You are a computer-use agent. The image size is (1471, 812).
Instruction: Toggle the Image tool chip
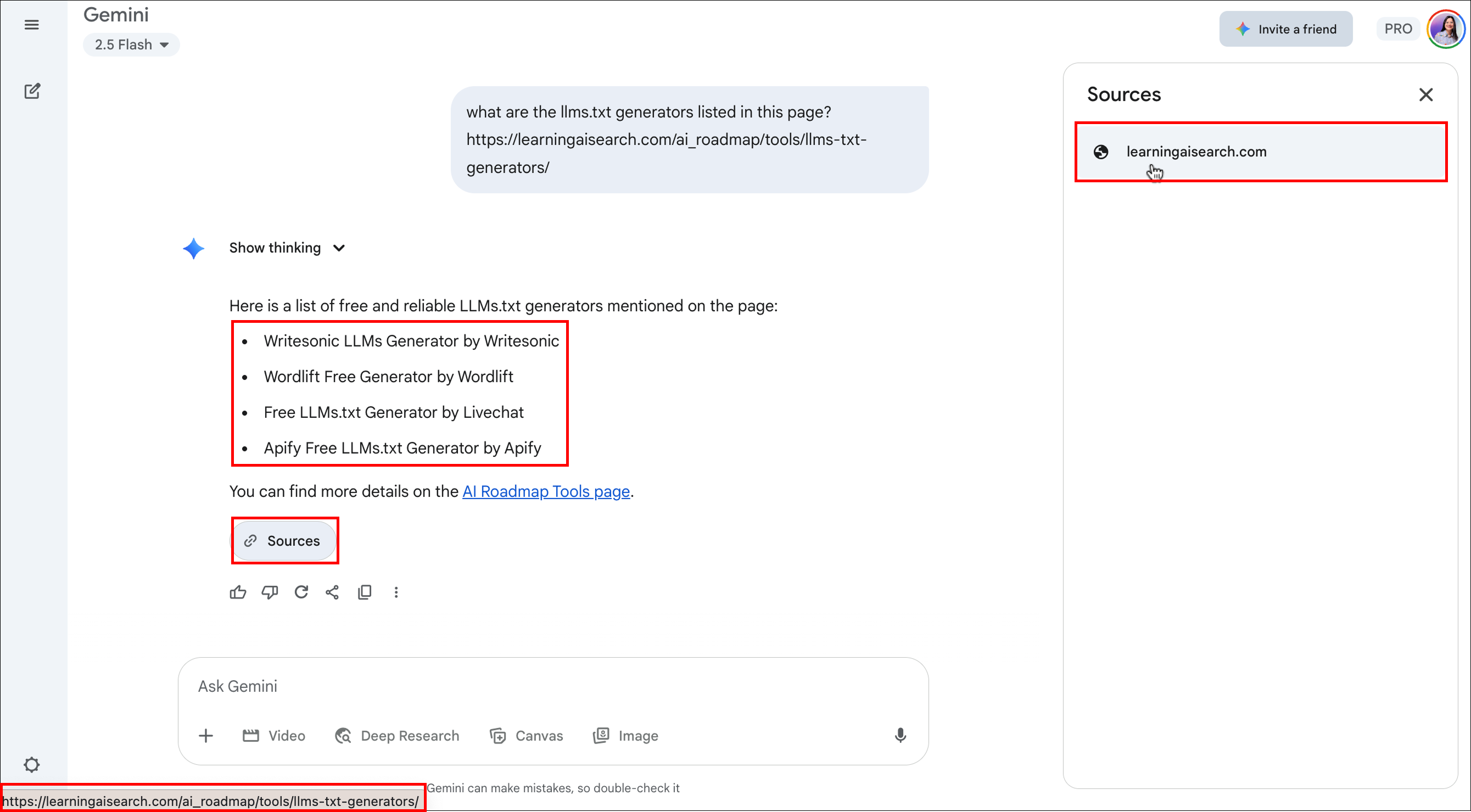626,736
